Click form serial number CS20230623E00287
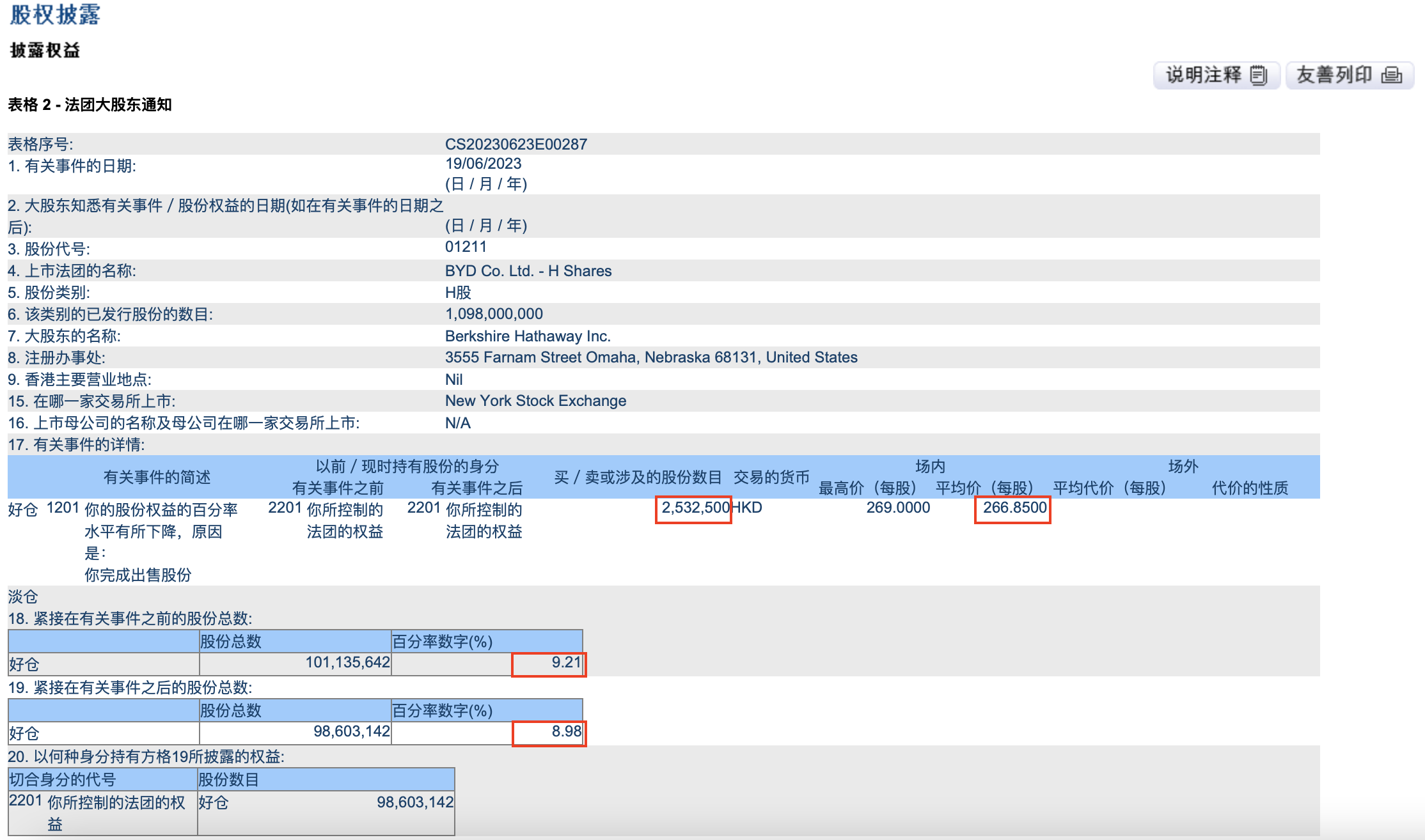 [516, 144]
